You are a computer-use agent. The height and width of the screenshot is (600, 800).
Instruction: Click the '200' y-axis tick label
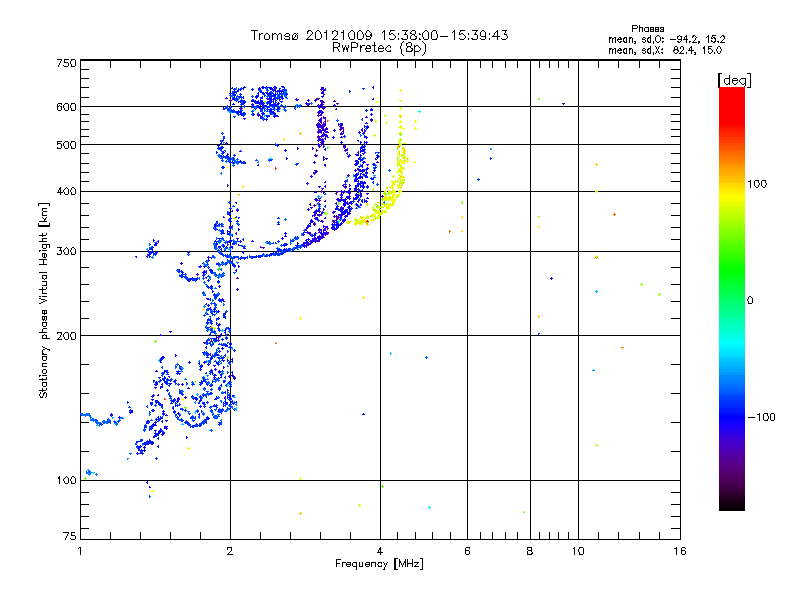point(66,336)
